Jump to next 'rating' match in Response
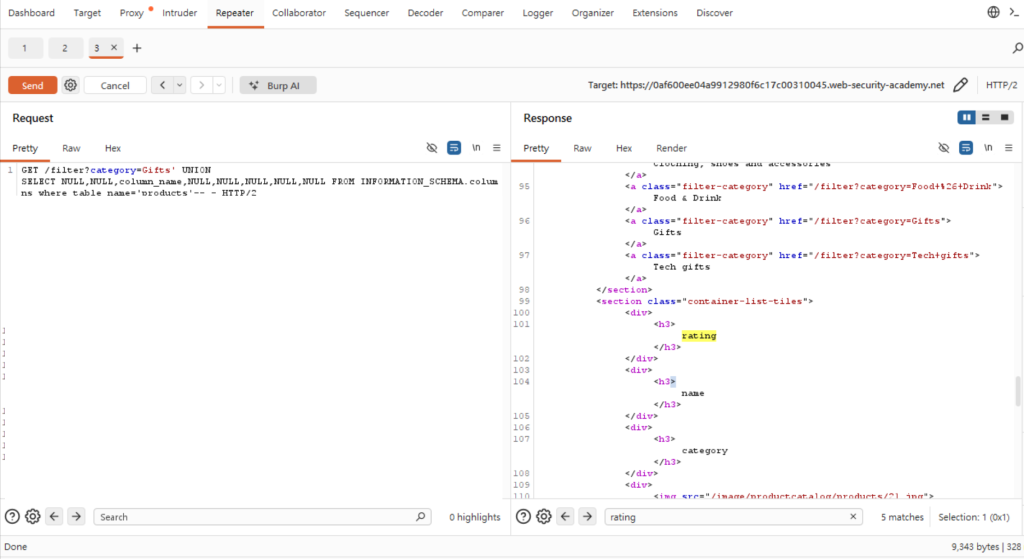The image size is (1024, 559). click(x=587, y=517)
